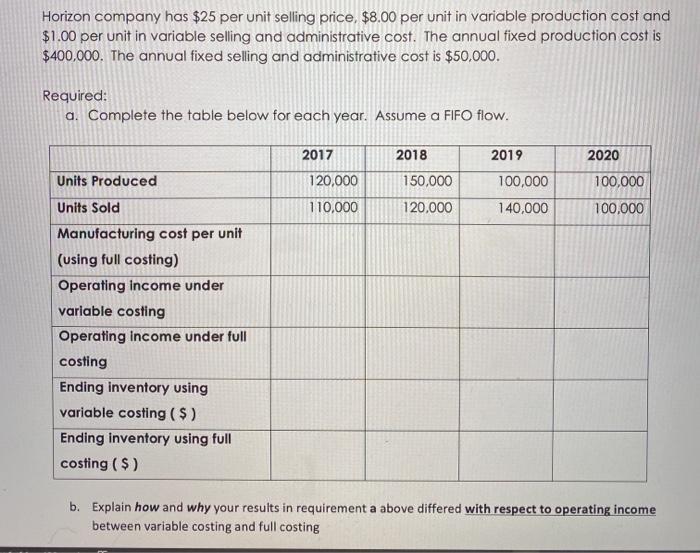
Task: Click the 2020 column header
Action: [603, 155]
